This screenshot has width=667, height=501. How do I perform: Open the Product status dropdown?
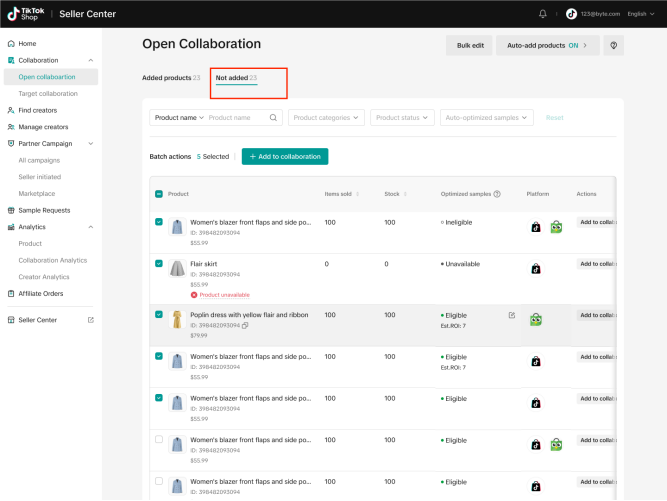(402, 117)
